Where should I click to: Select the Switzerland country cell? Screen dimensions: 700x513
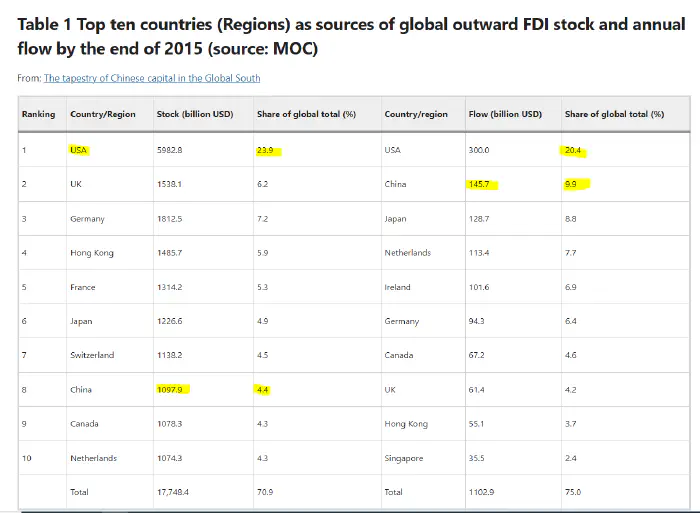92,355
